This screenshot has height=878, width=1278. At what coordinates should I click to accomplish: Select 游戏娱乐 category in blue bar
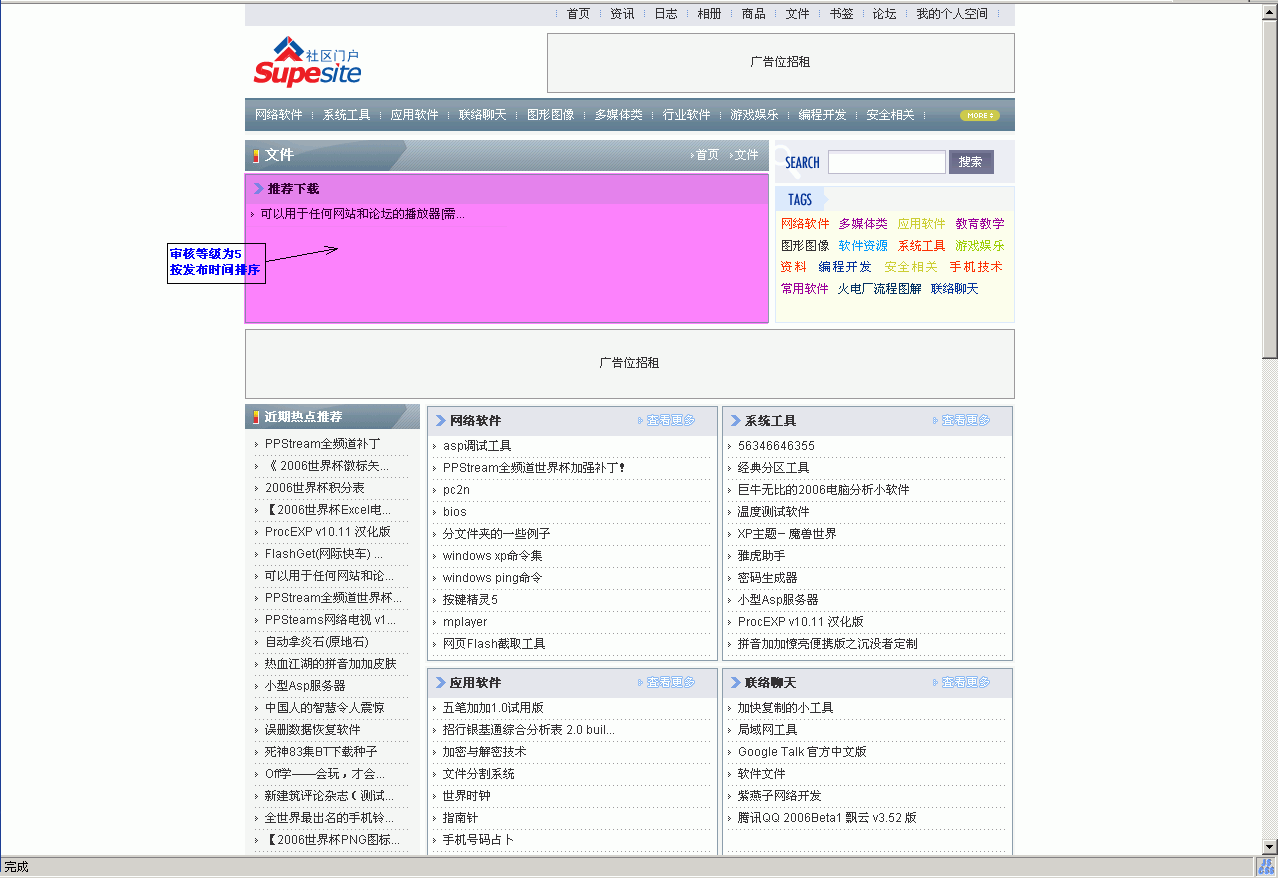point(754,115)
